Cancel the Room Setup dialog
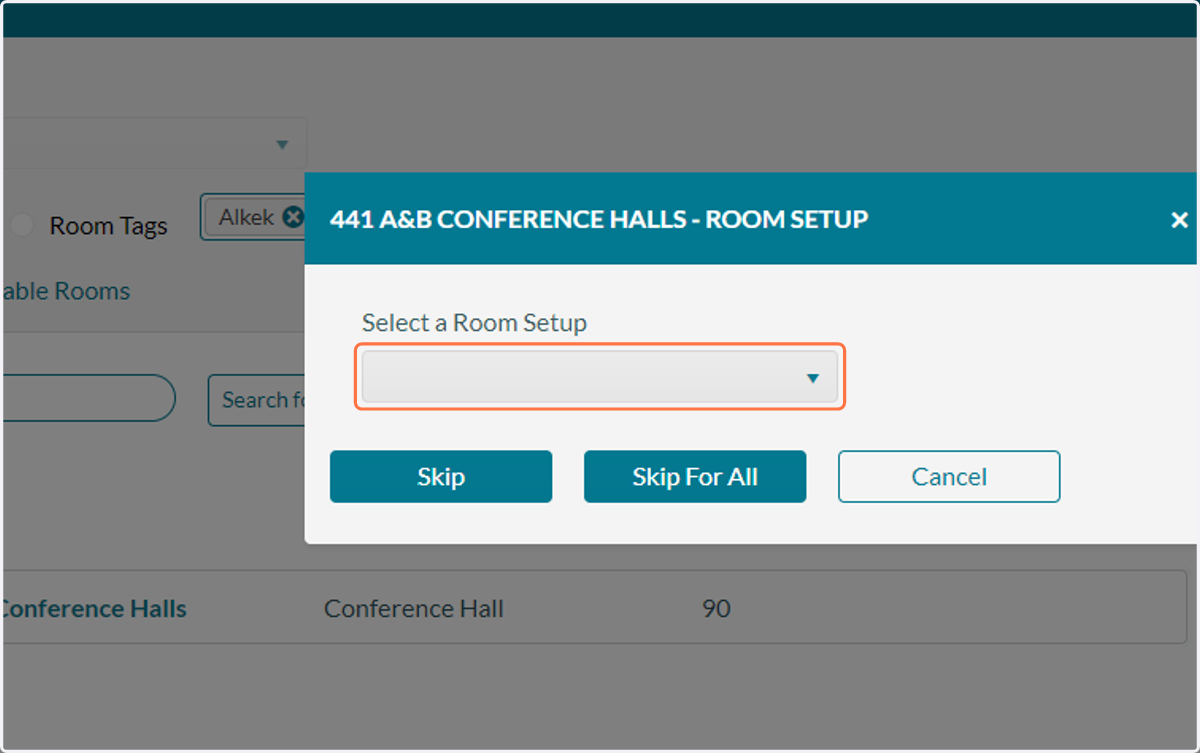Screen dimensions: 1200x753 coord(949,476)
